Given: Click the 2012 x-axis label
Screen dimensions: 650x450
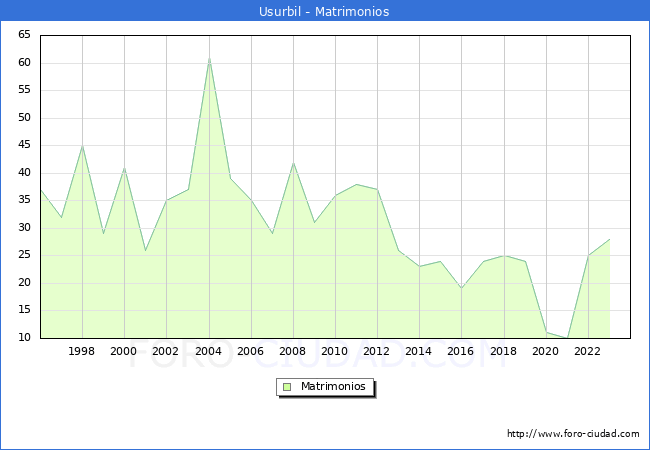Looking at the screenshot, I should point(377,351).
